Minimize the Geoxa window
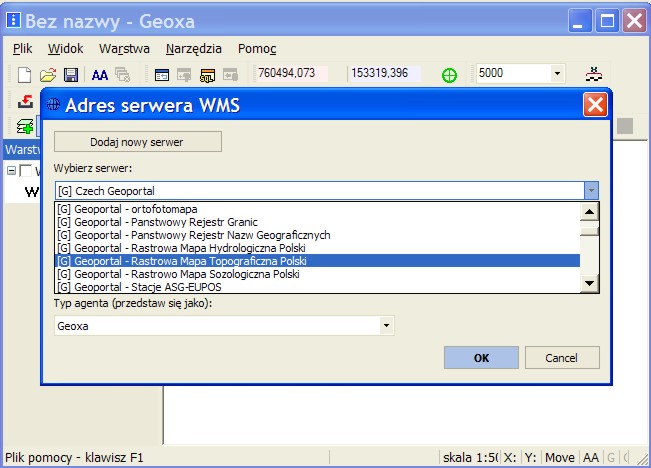 point(579,21)
